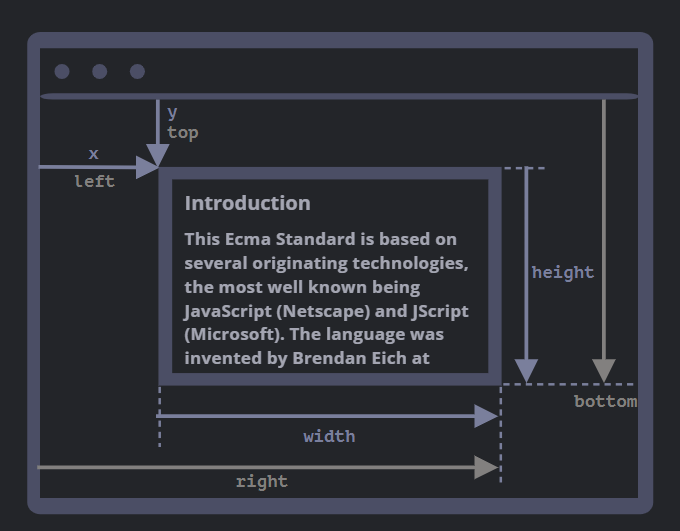Click the arrowhead of the height arrow

526,371
